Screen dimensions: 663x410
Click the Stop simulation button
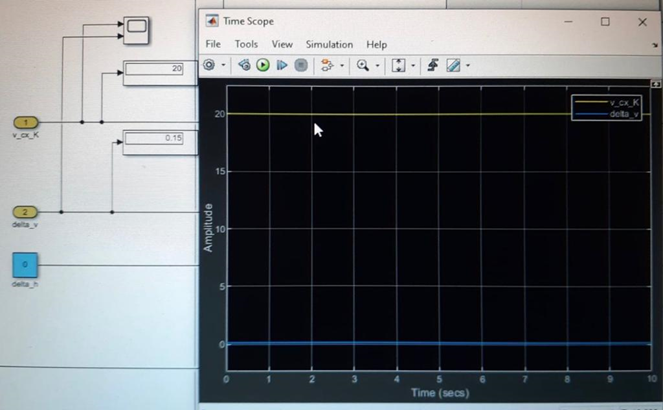click(301, 65)
